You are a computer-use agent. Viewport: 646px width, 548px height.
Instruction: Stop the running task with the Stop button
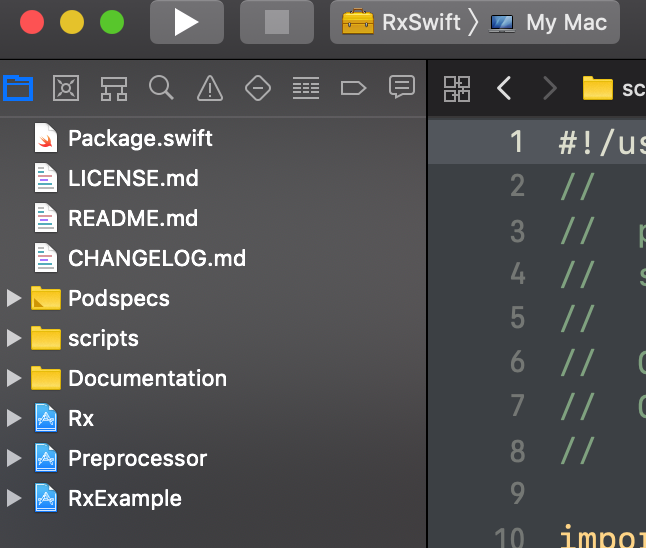click(x=276, y=22)
